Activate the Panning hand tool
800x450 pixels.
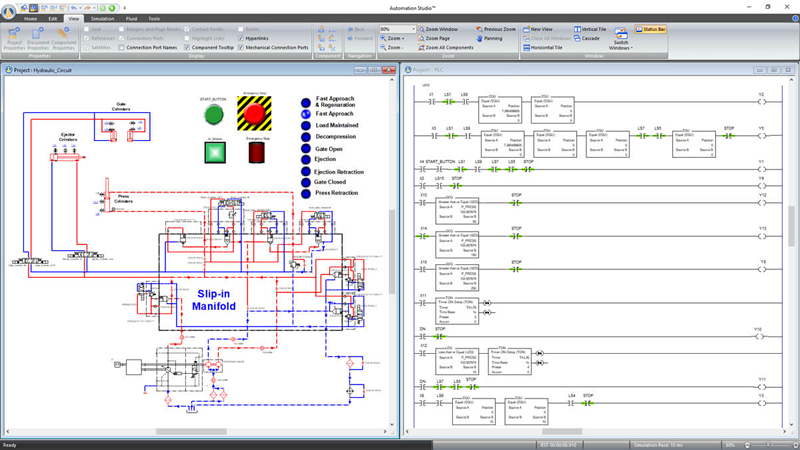489,38
